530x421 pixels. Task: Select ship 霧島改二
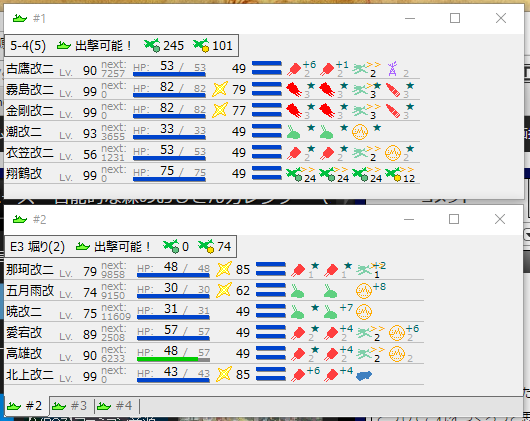tap(30, 90)
